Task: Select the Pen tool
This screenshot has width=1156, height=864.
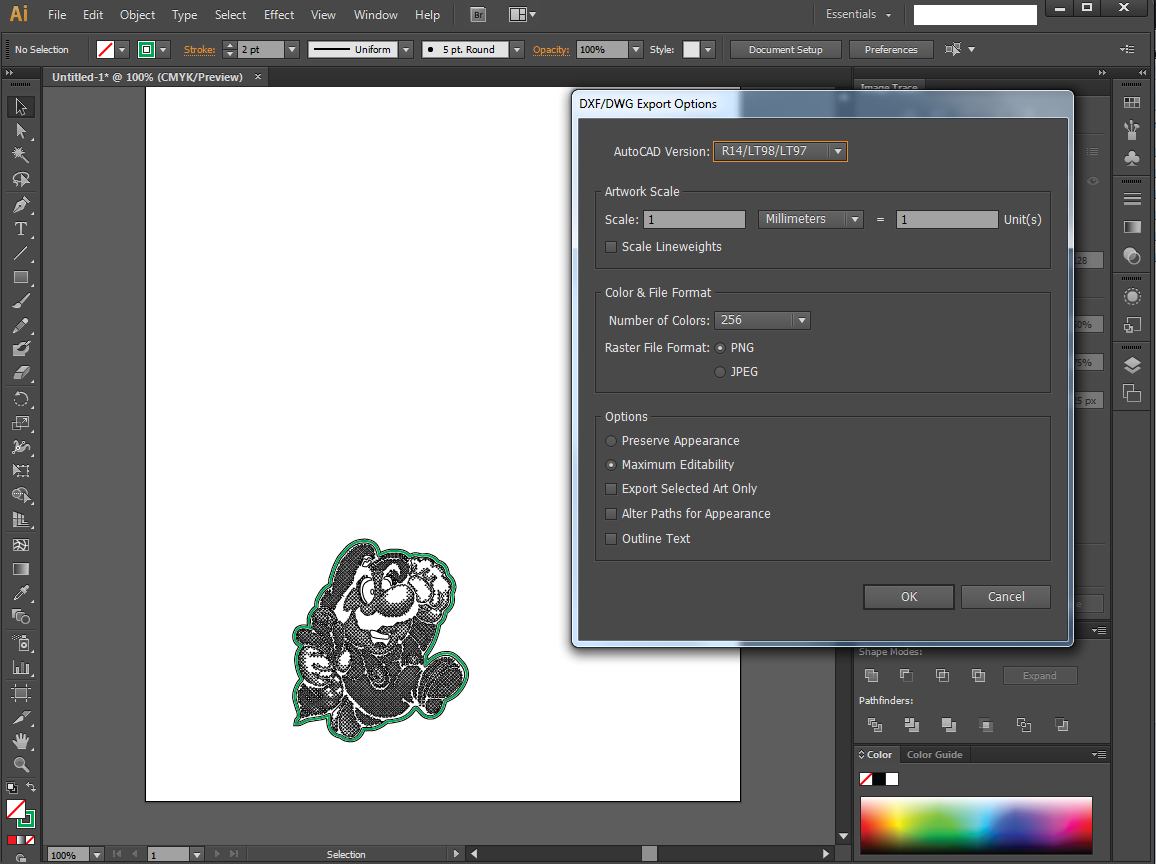Action: click(x=21, y=204)
